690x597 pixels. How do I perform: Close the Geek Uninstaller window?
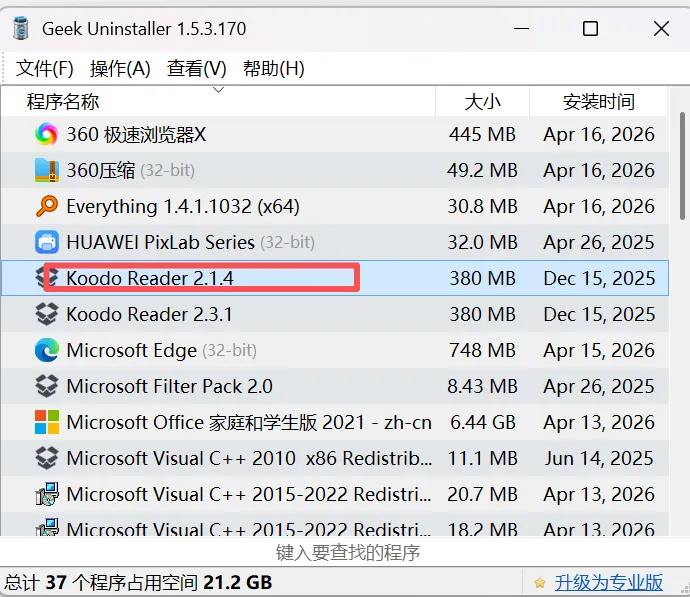(661, 29)
